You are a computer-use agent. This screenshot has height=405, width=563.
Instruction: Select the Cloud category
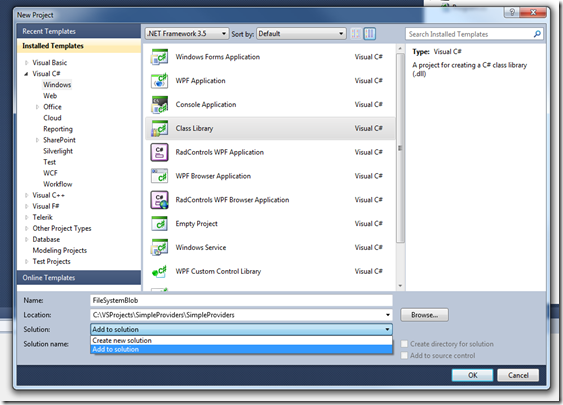(x=52, y=118)
